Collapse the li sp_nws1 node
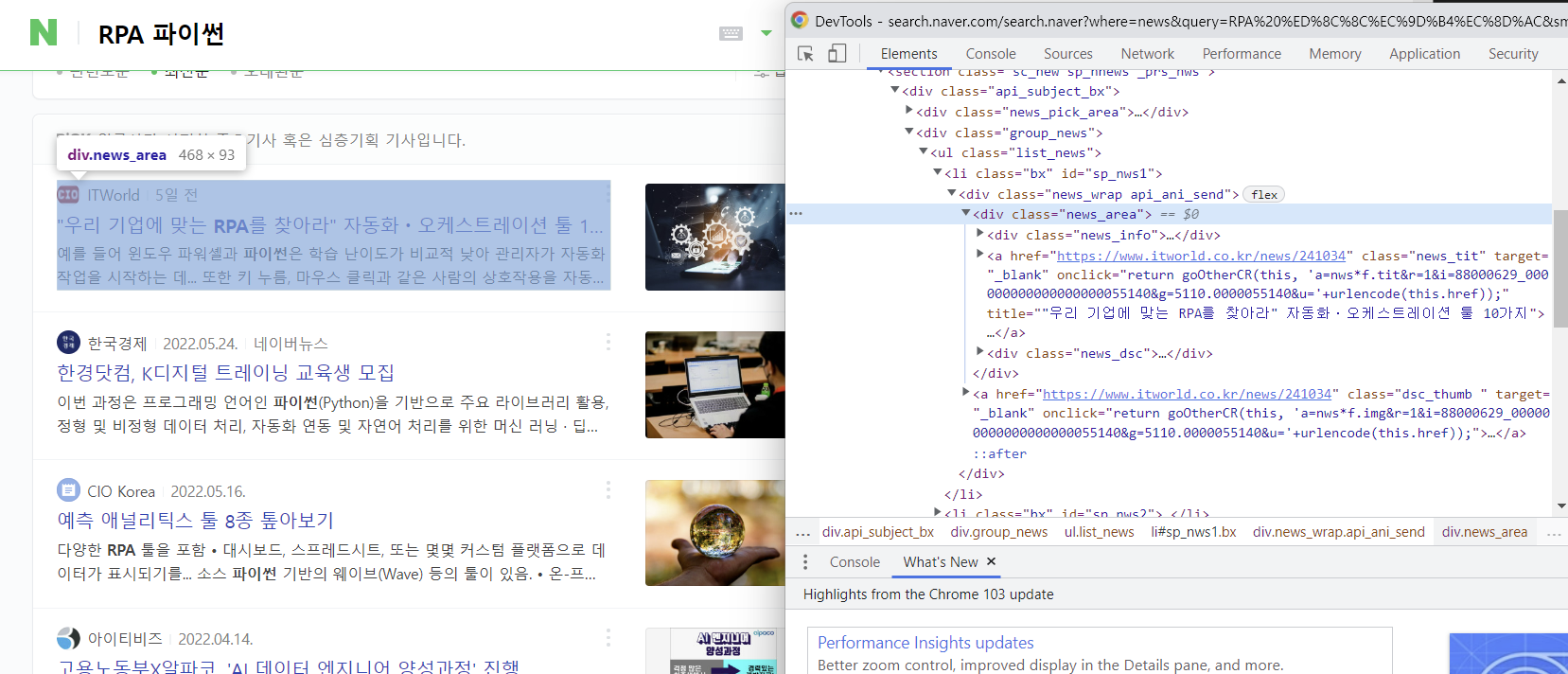This screenshot has width=1568, height=674. [937, 172]
